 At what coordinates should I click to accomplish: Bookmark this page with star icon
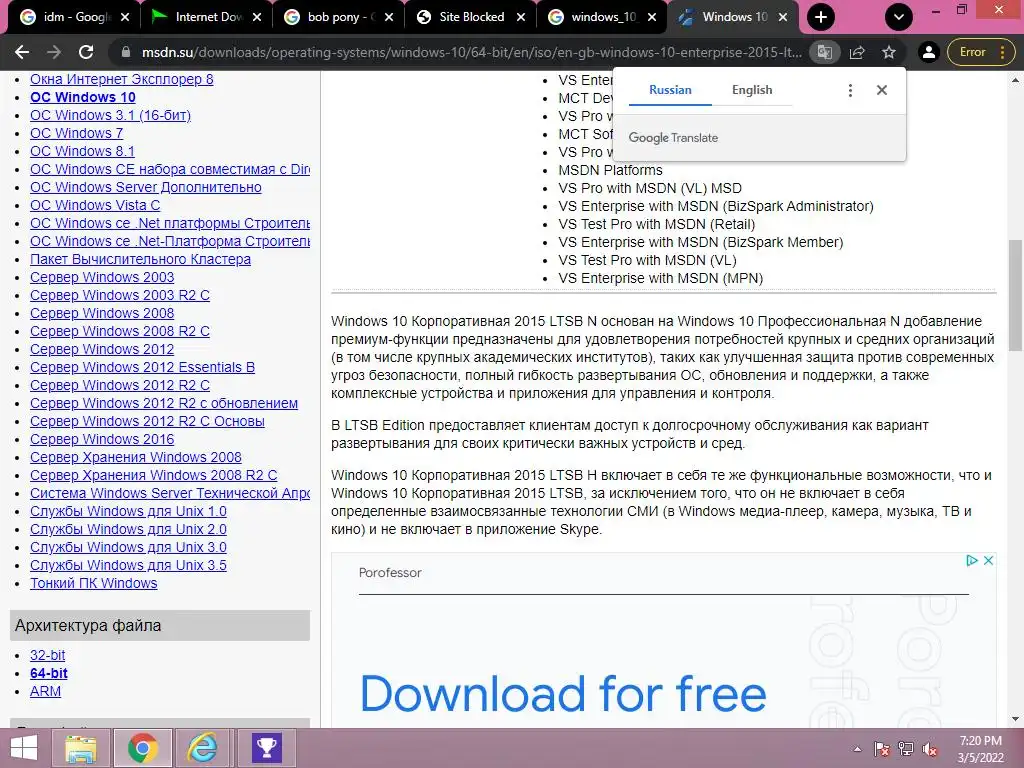pos(889,52)
